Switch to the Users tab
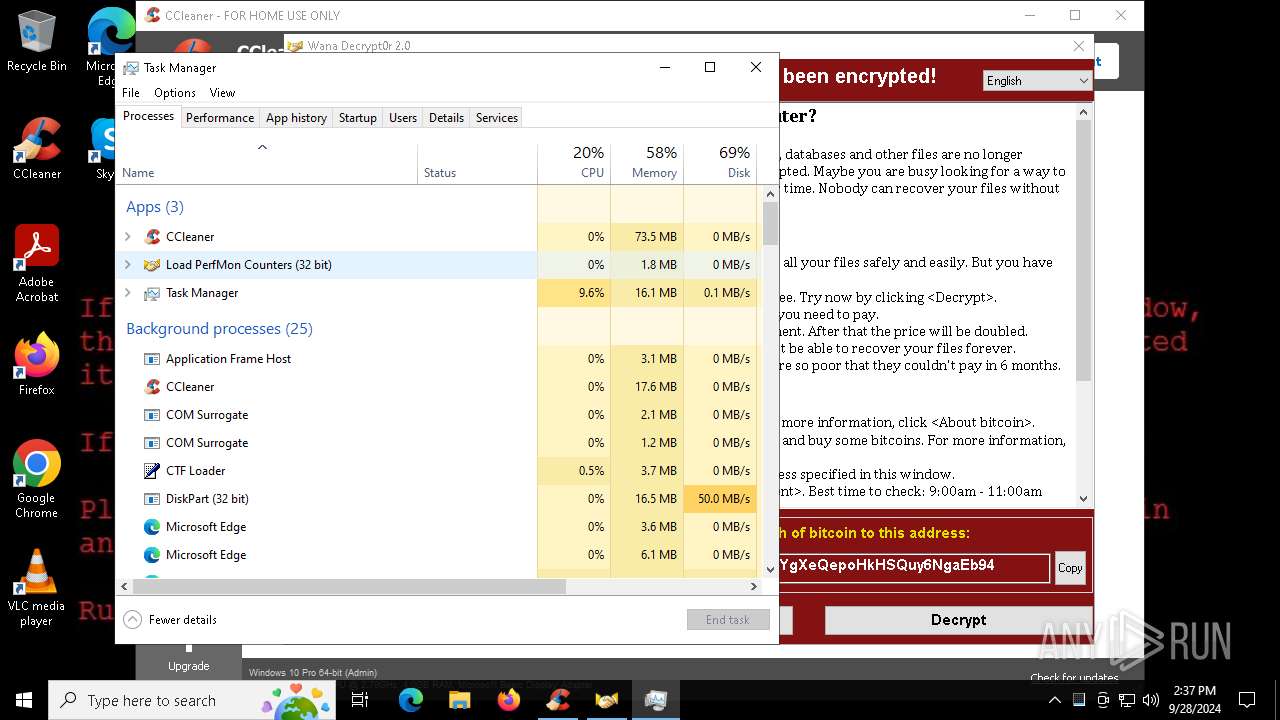Screen dimensions: 1280x720 pyautogui.click(x=403, y=117)
